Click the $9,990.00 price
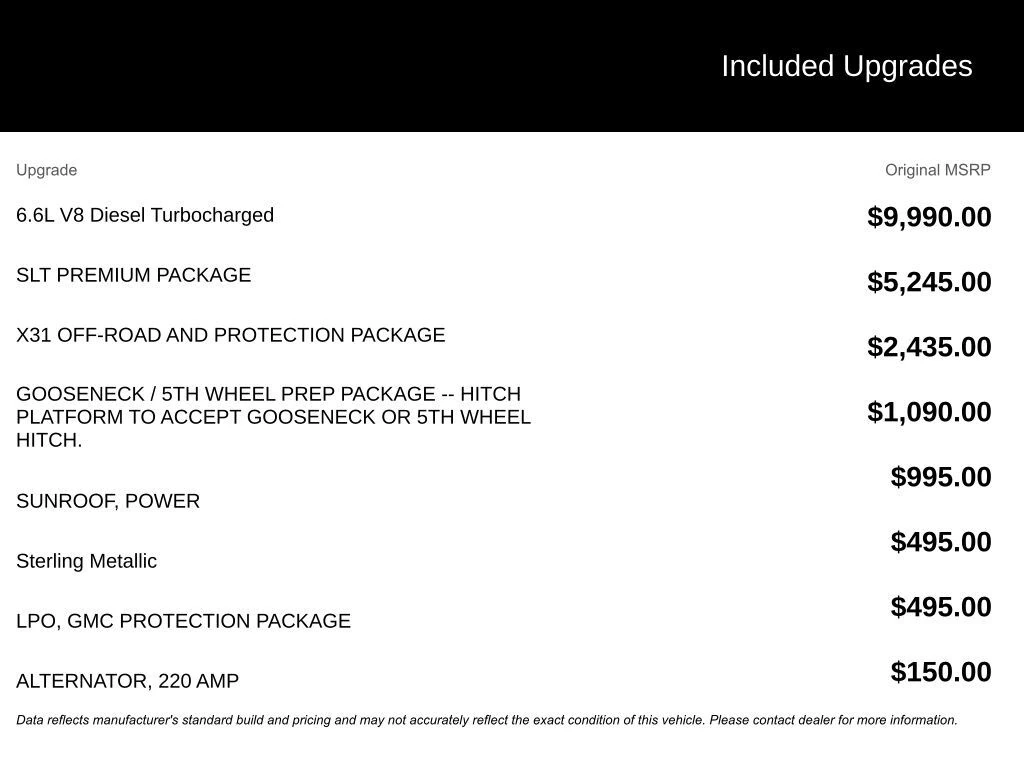This screenshot has width=1024, height=768. [x=929, y=217]
